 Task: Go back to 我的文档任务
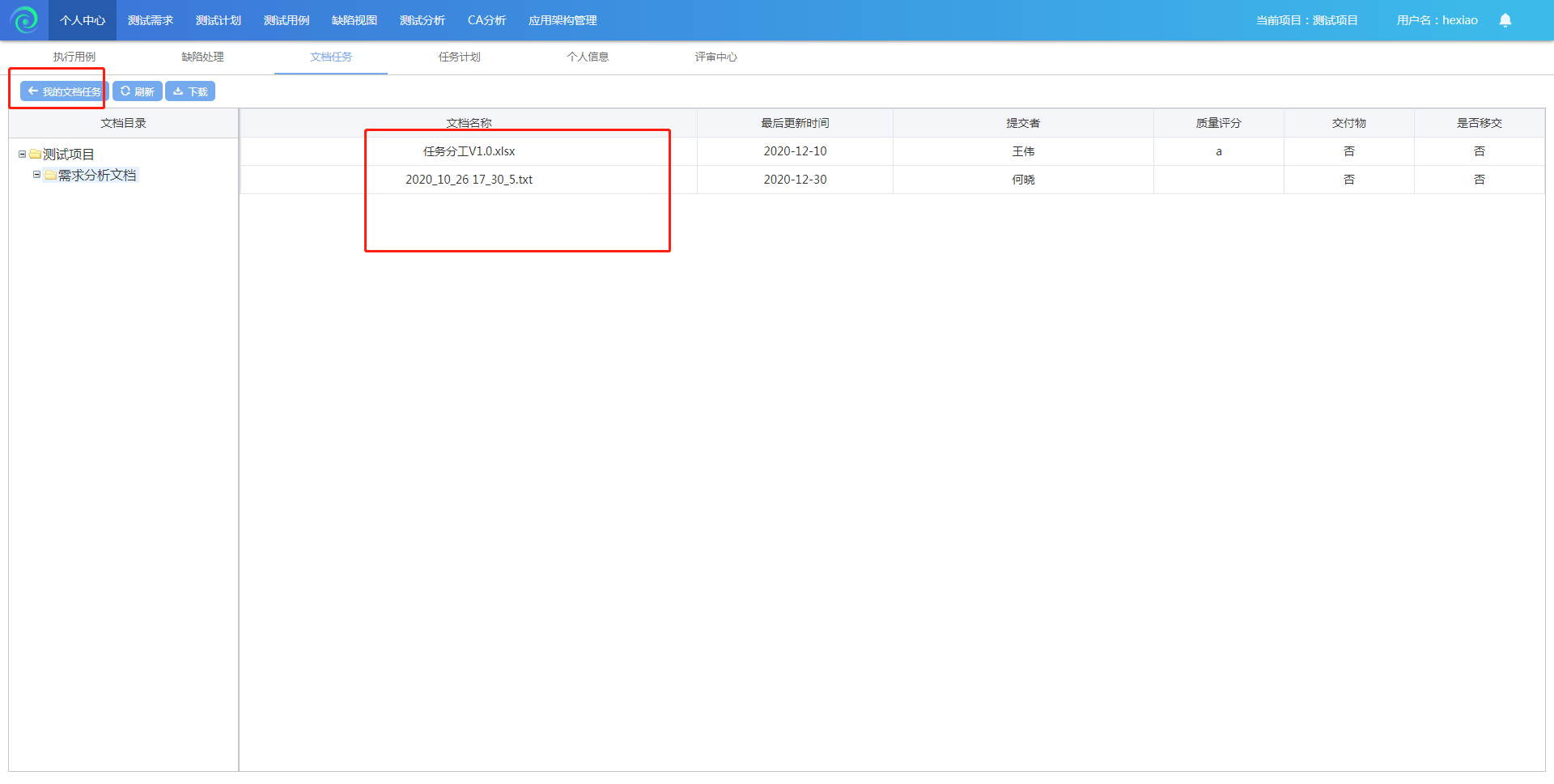64,91
